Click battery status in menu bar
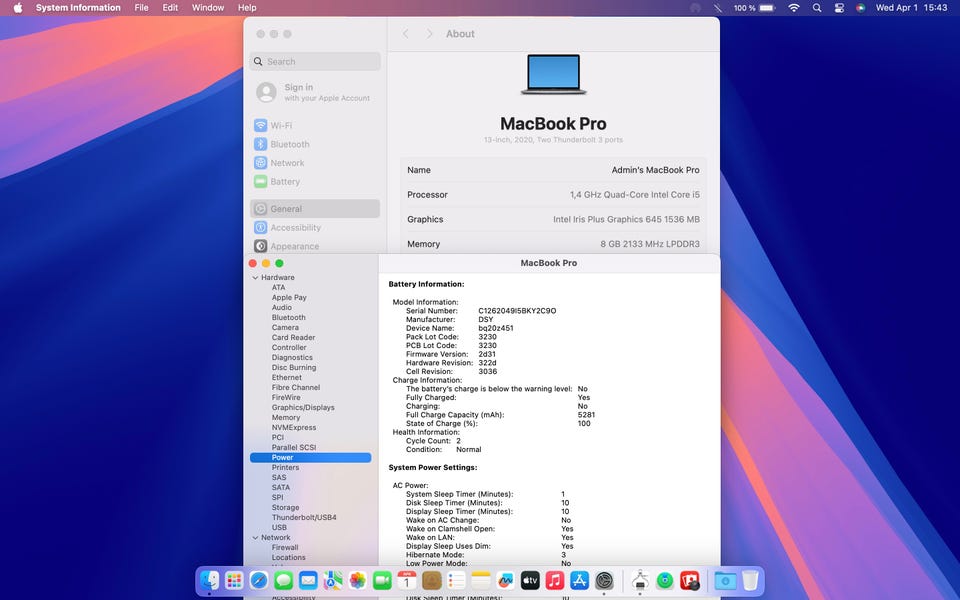 [x=754, y=7]
